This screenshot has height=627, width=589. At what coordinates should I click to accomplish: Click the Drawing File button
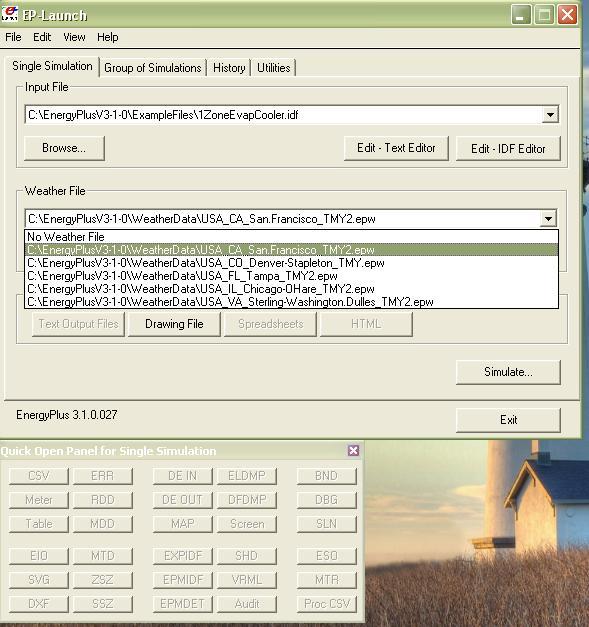174,324
